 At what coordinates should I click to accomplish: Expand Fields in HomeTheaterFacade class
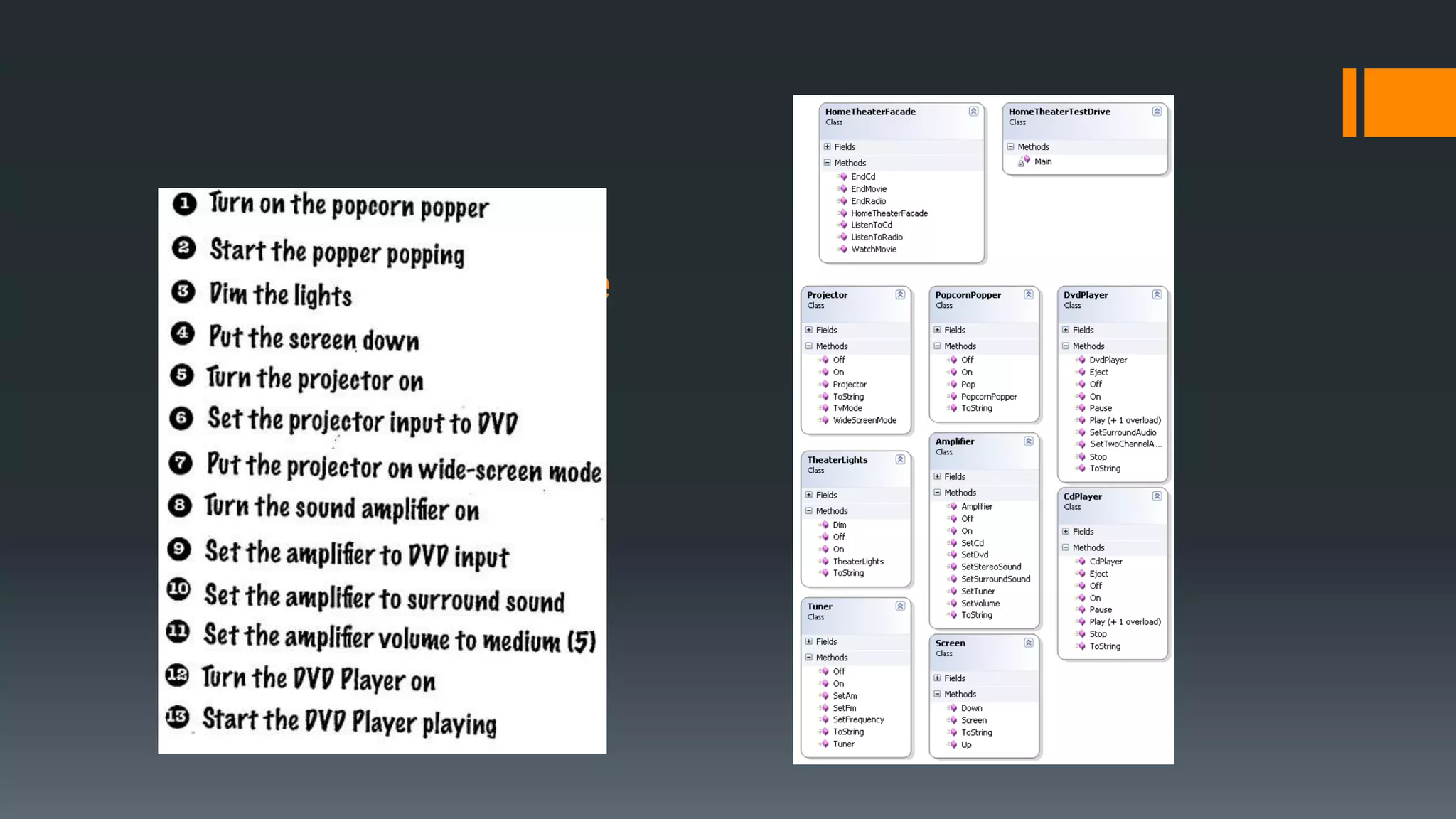[828, 146]
